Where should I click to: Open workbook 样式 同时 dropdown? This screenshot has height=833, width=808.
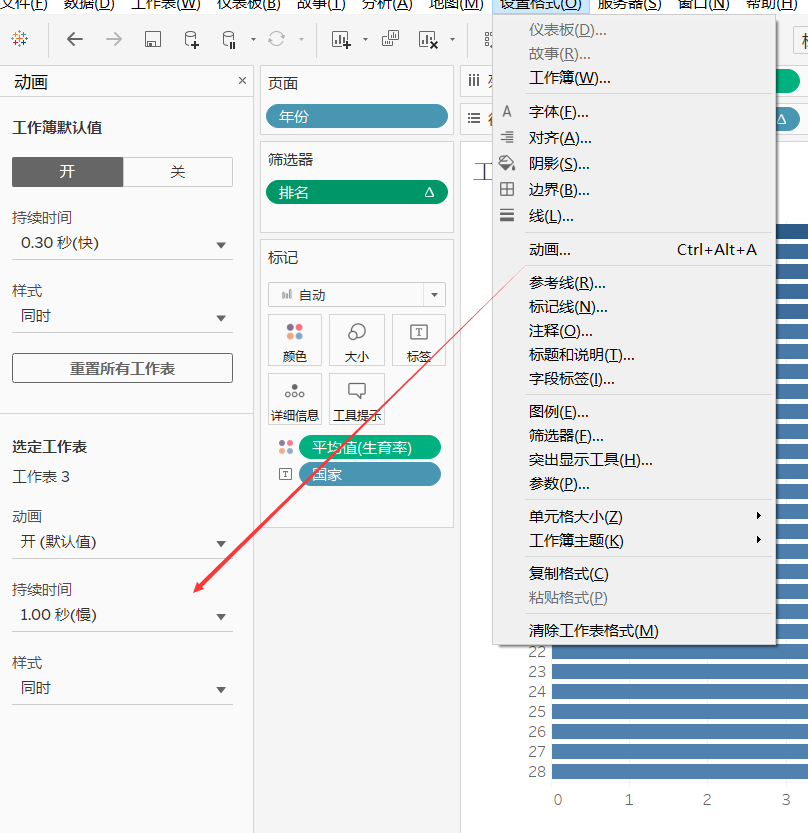(x=122, y=317)
